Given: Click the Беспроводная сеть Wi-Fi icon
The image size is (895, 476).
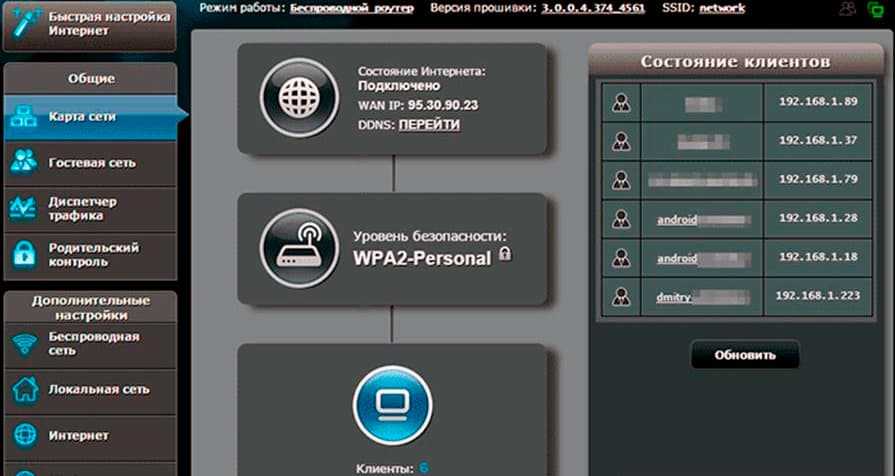Looking at the screenshot, I should pos(24,345).
